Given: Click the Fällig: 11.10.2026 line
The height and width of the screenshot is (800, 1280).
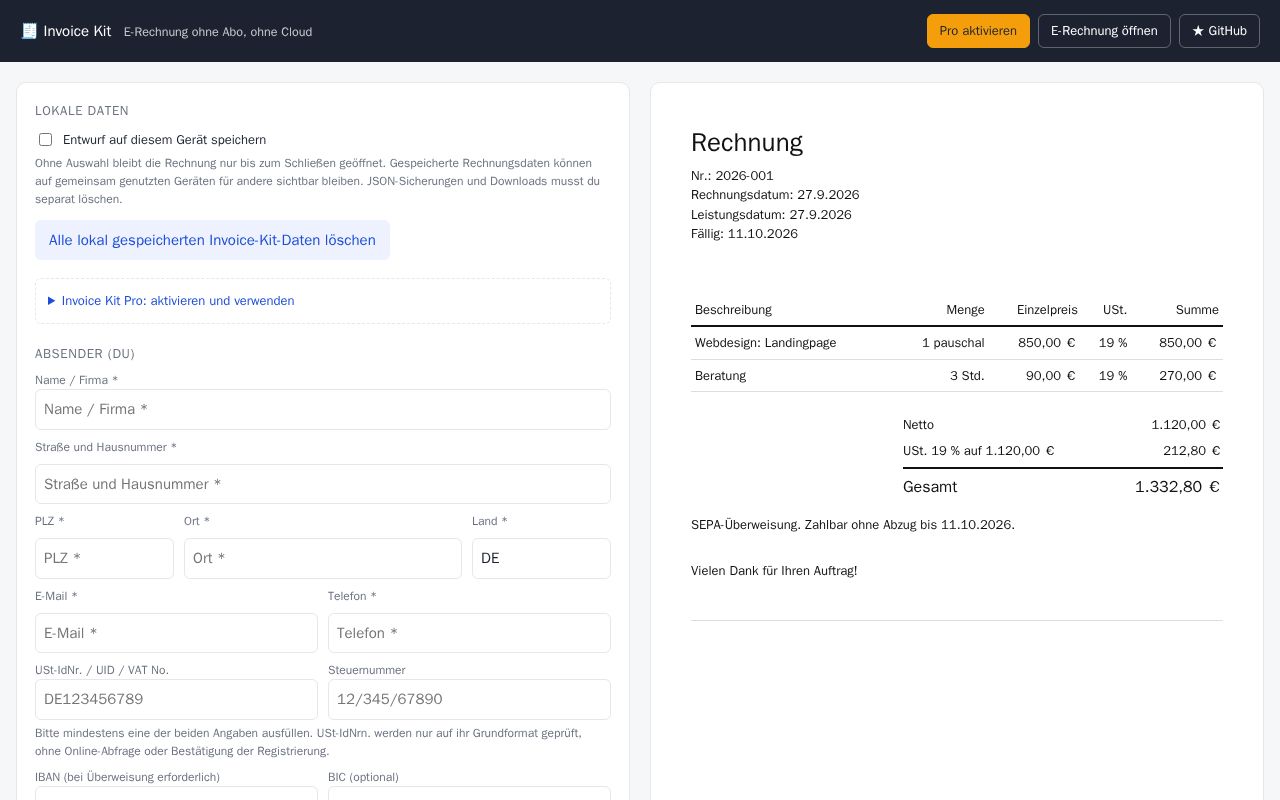Looking at the screenshot, I should pyautogui.click(x=744, y=234).
